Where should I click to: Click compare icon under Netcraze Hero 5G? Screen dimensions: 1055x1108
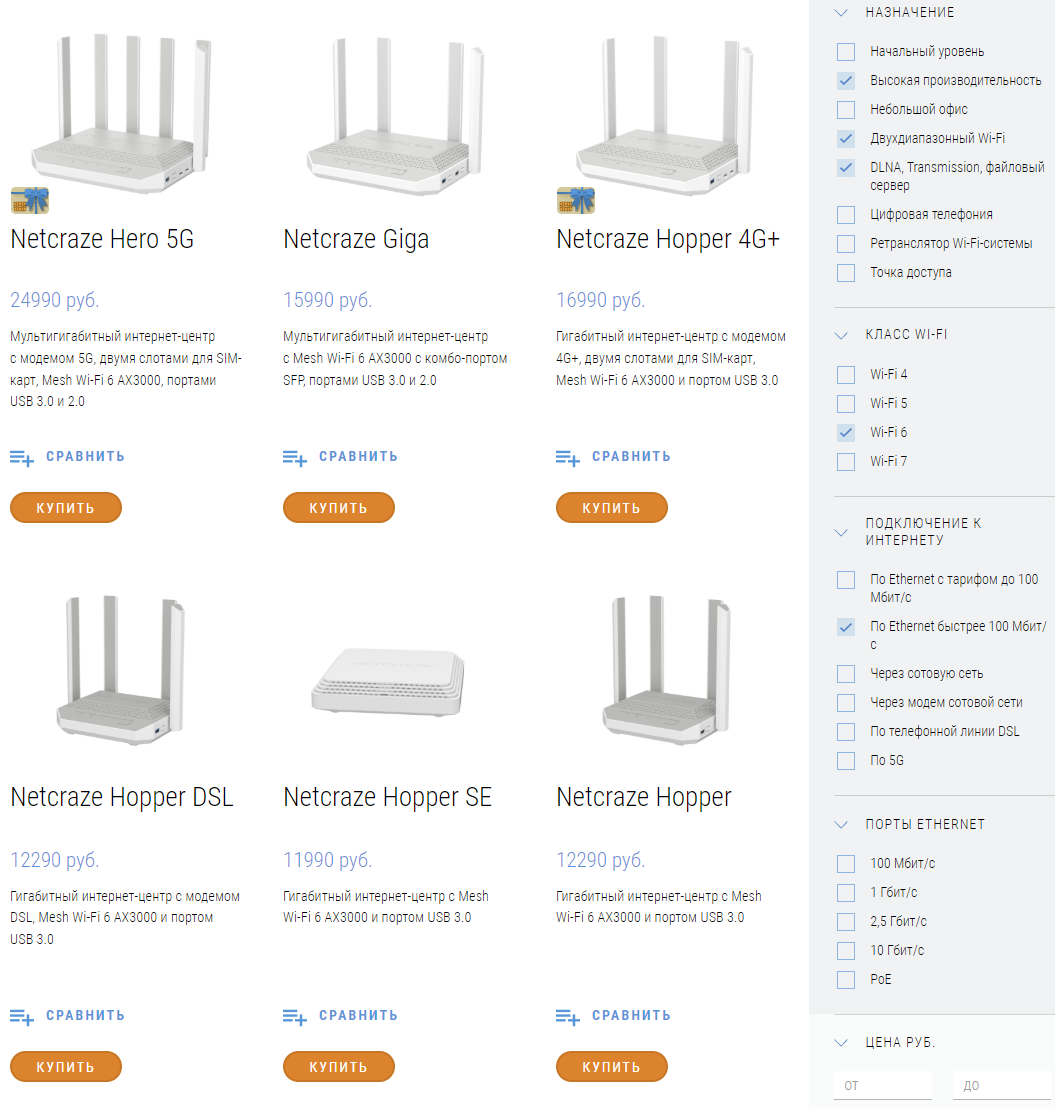pos(22,458)
